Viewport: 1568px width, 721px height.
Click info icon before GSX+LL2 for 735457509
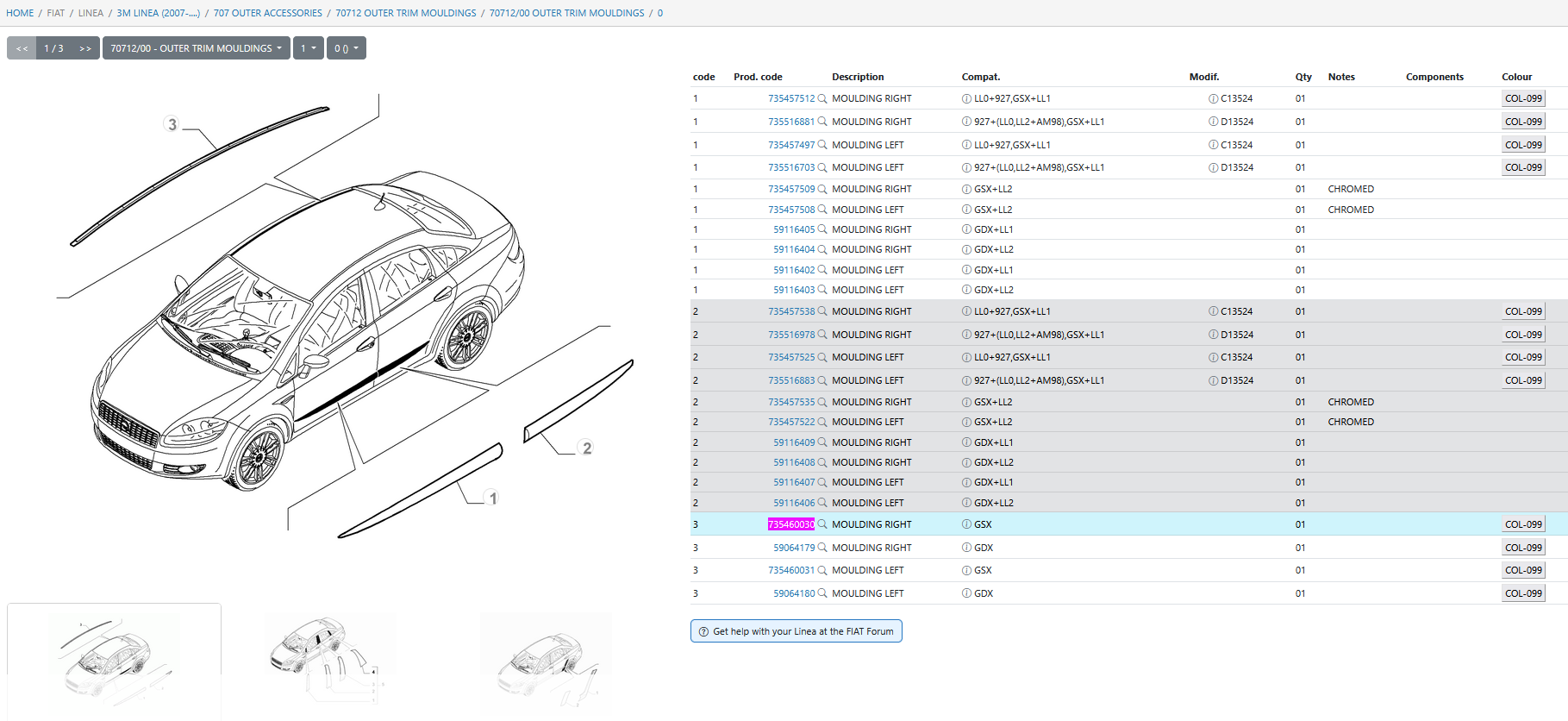[966, 189]
